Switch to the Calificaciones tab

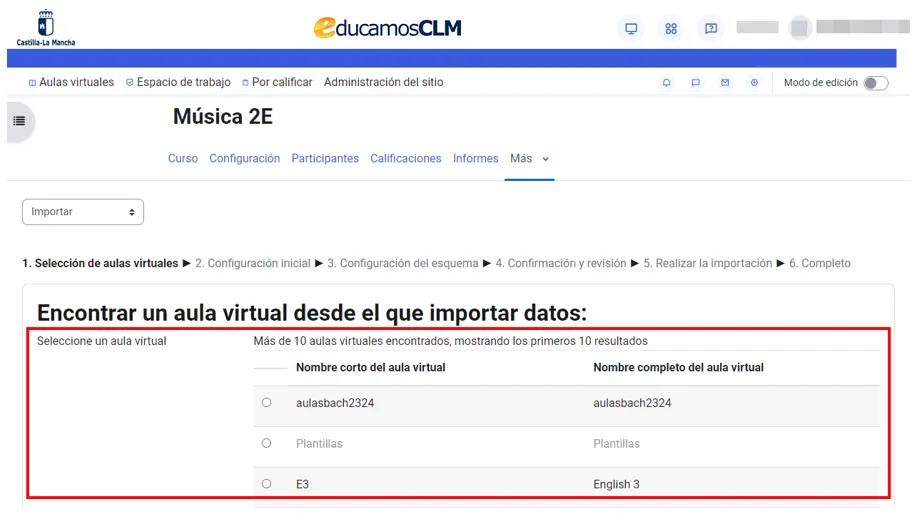click(405, 159)
